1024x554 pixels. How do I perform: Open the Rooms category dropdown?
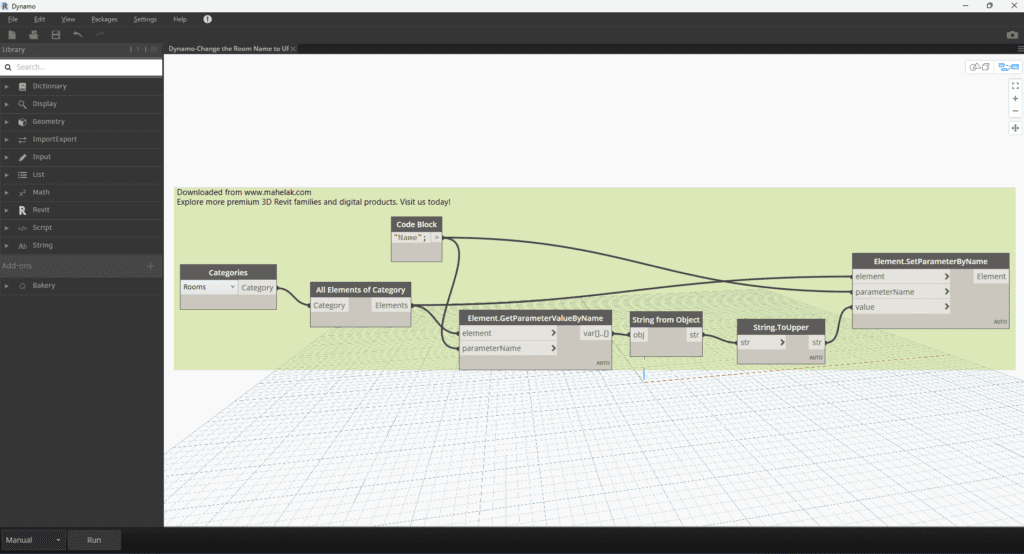[209, 287]
